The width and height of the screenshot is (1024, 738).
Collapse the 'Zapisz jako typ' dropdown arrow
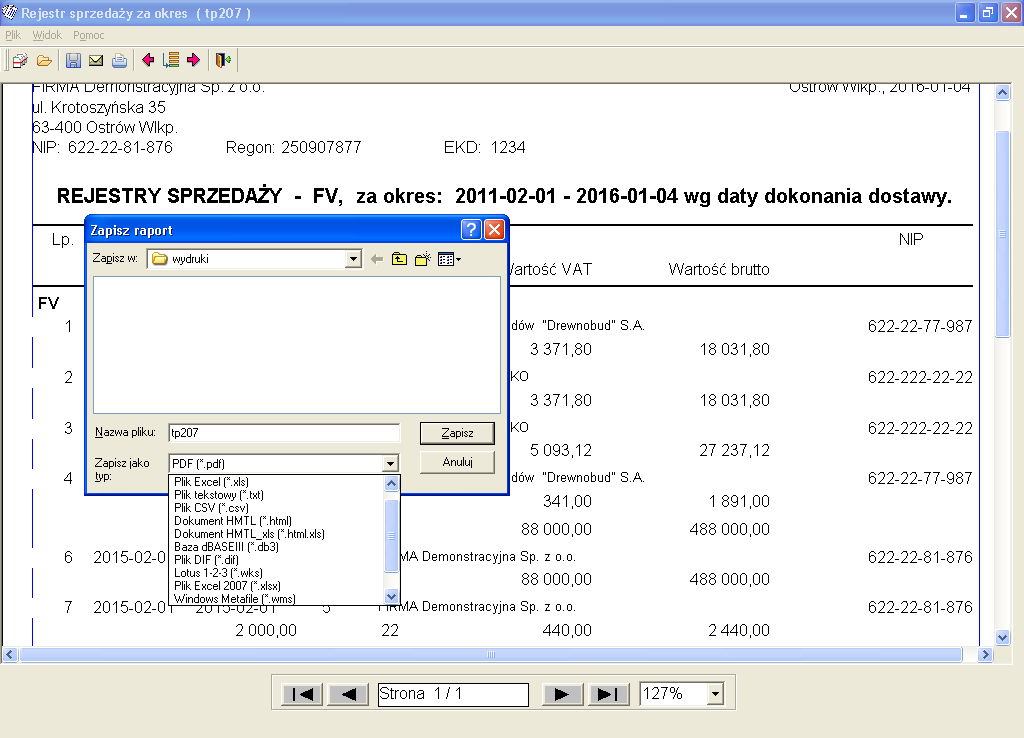coord(390,464)
